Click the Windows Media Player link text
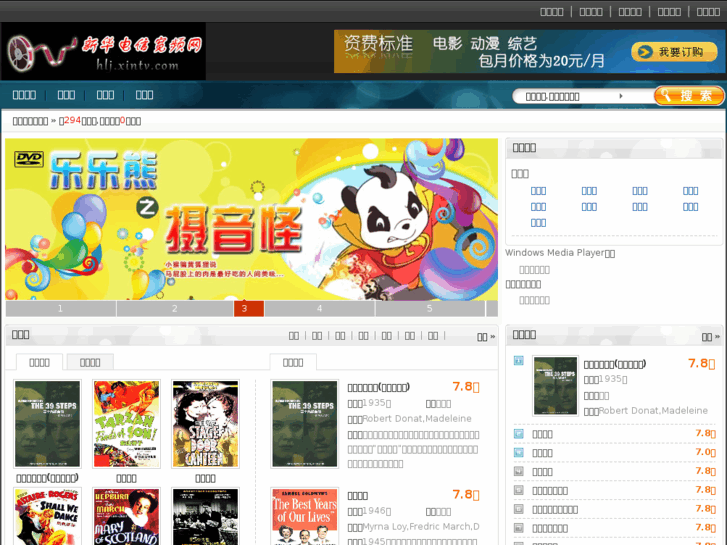727x545 pixels. tap(560, 253)
